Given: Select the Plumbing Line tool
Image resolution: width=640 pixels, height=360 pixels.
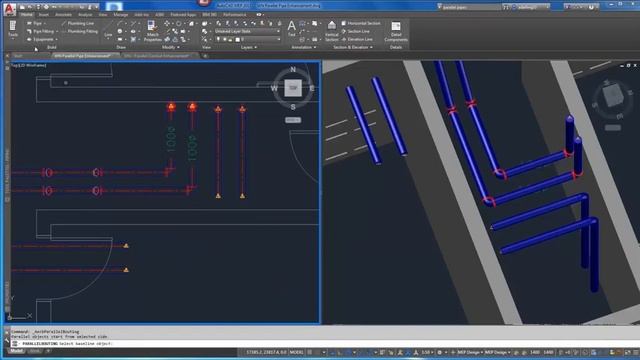Looking at the screenshot, I should pyautogui.click(x=78, y=23).
